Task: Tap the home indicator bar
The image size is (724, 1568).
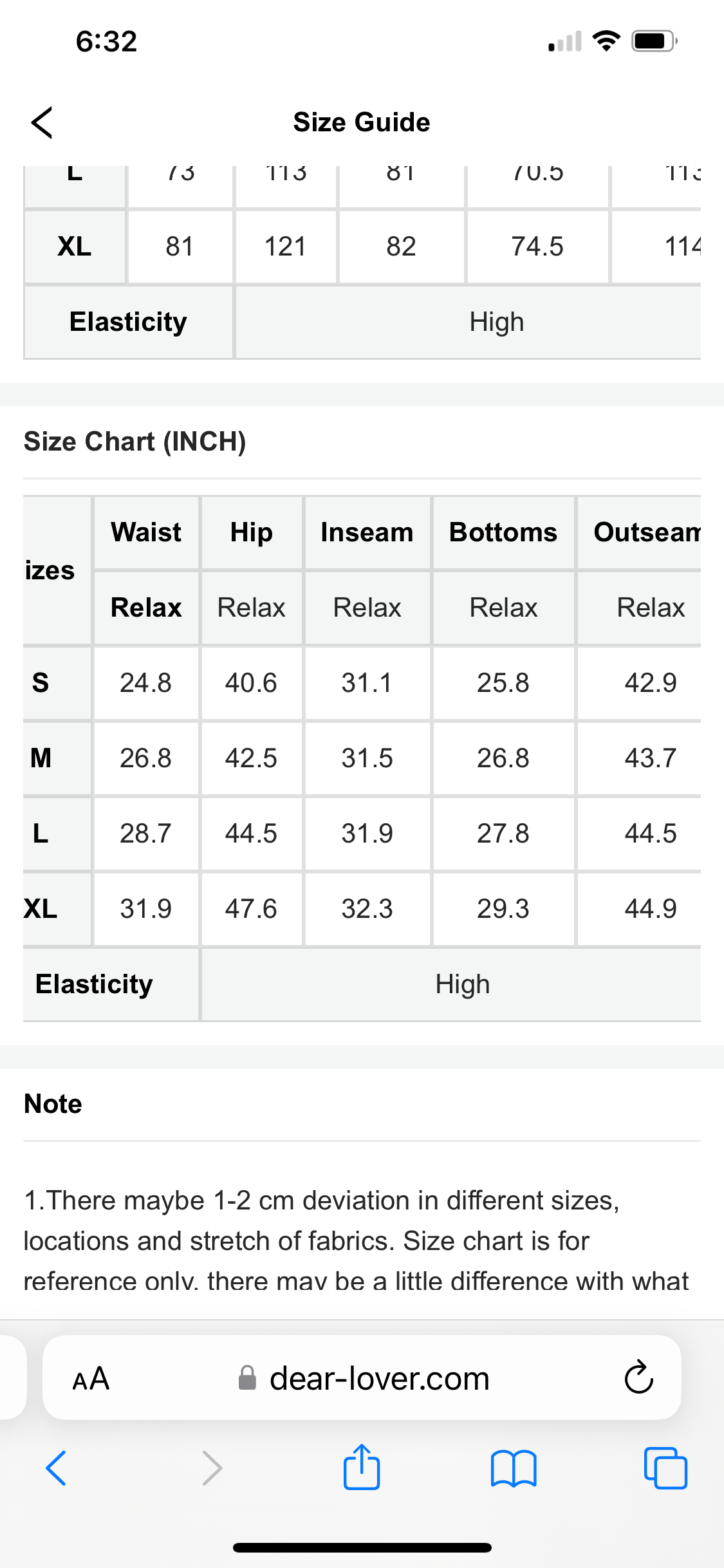Action: click(x=362, y=1547)
